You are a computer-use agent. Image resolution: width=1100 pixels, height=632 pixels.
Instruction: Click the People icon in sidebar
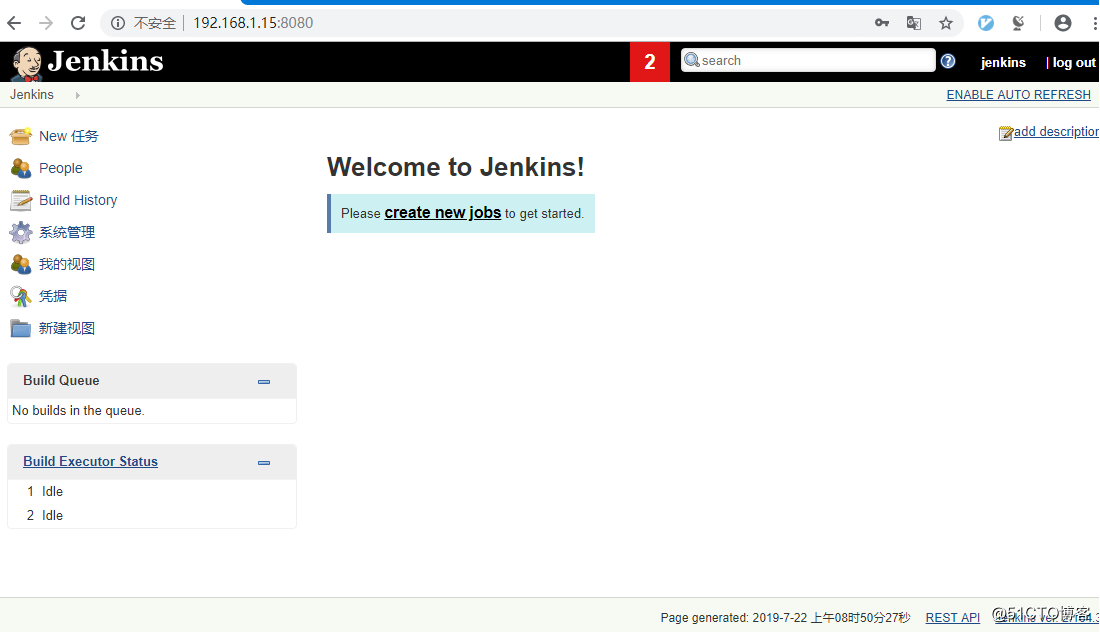click(x=20, y=168)
